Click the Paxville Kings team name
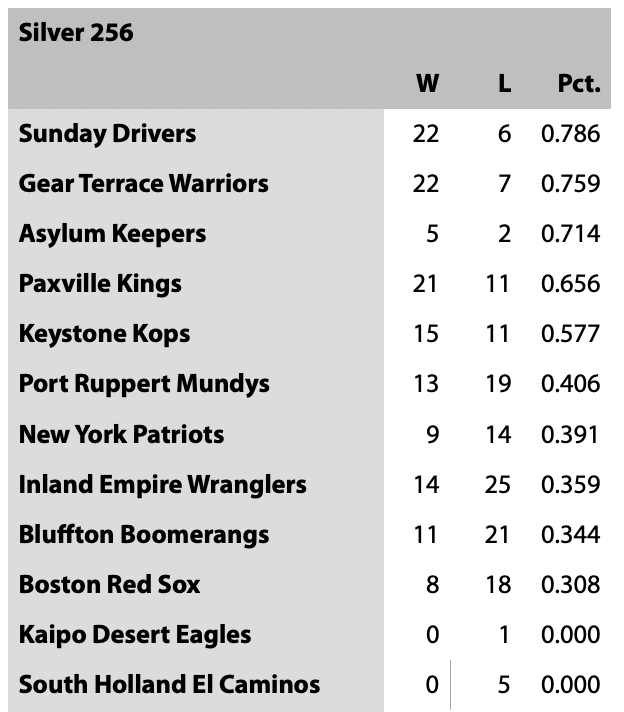Image resolution: width=624 pixels, height=712 pixels. click(x=100, y=284)
